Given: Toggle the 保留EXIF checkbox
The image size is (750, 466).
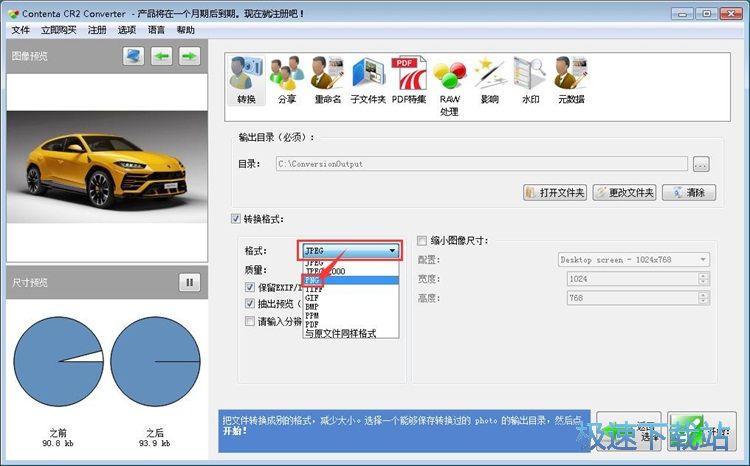Looking at the screenshot, I should 250,287.
